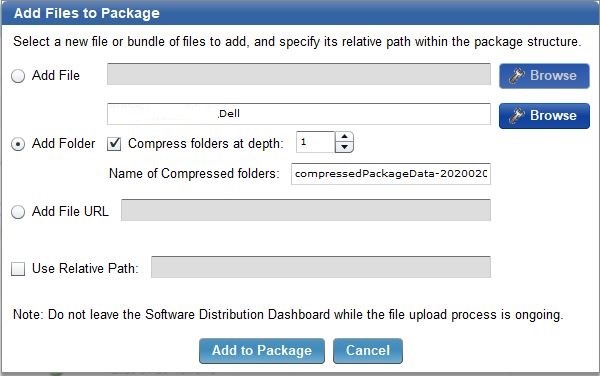
Task: Uncheck Compress folders at depth checkbox
Action: [114, 144]
